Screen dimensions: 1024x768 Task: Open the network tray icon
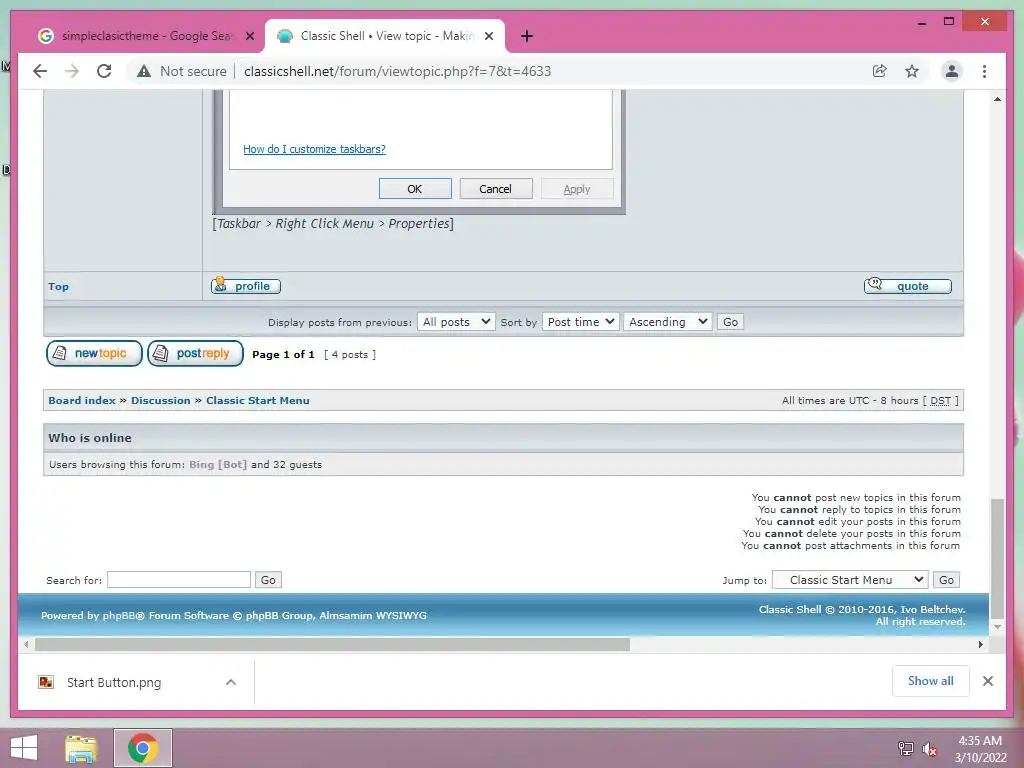tap(906, 749)
